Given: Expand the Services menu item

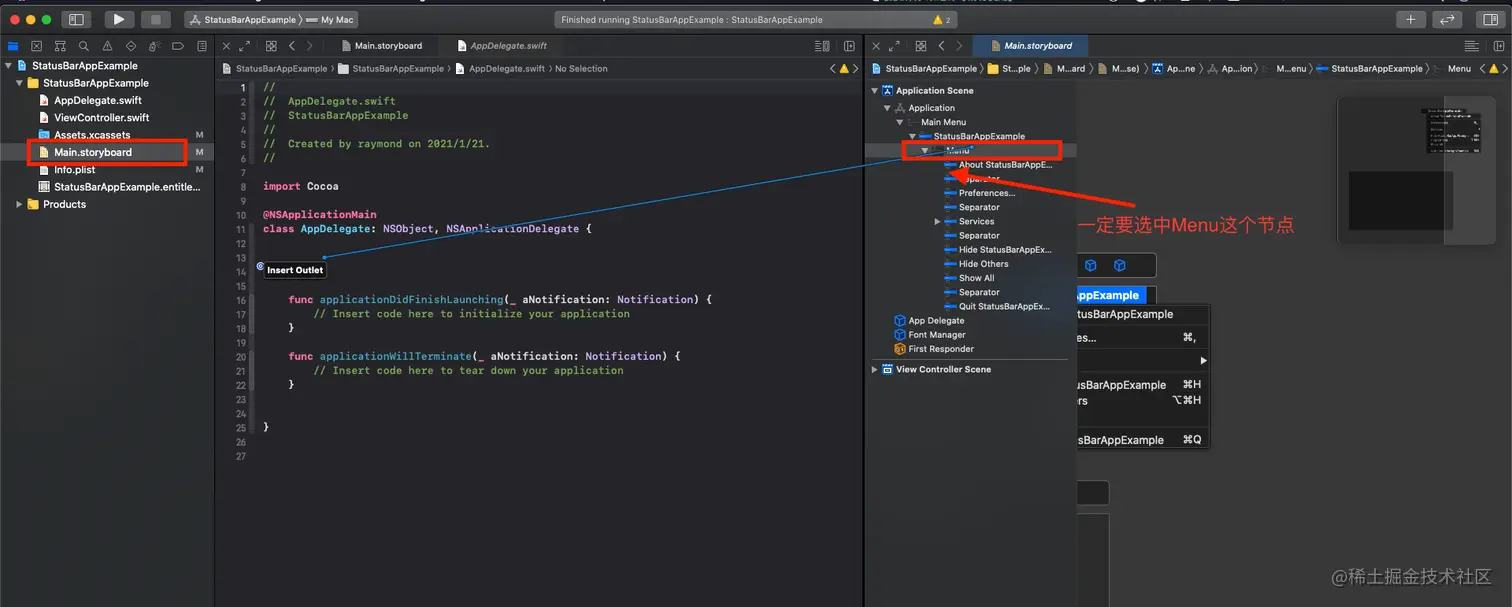Looking at the screenshot, I should [938, 222].
